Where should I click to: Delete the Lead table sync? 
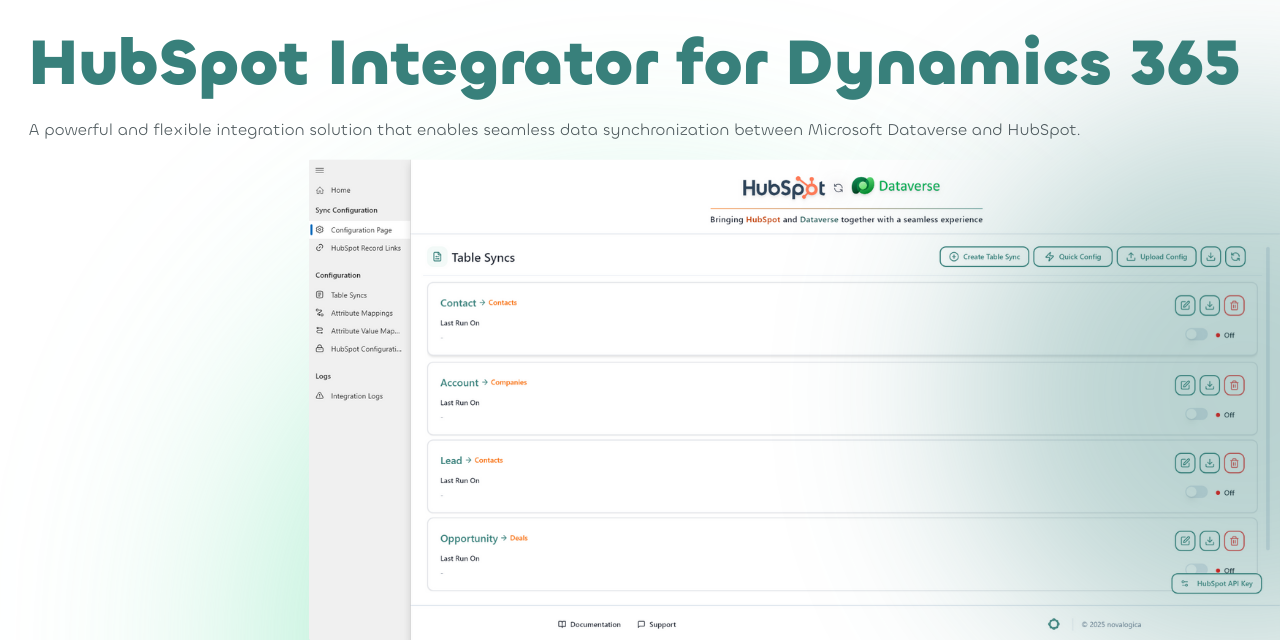tap(1235, 463)
